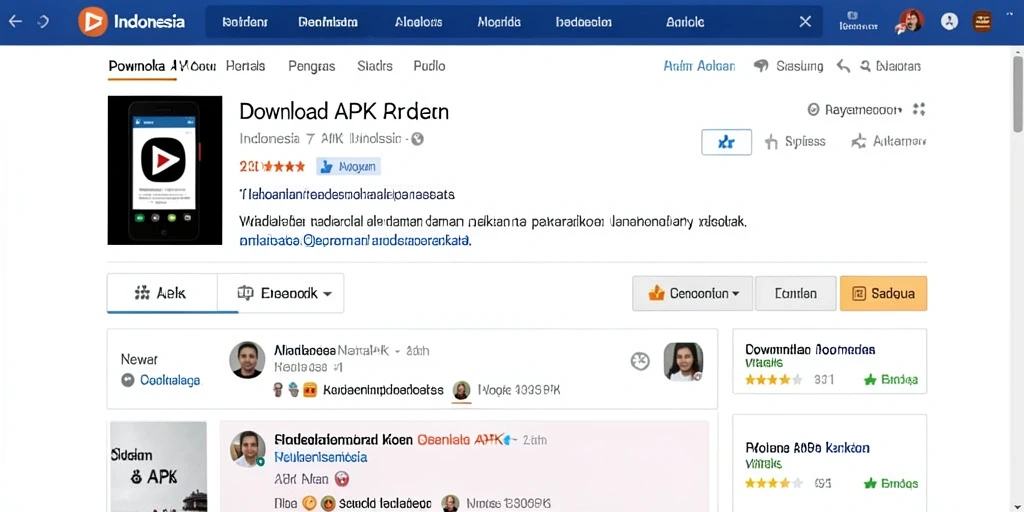Click the Nlaotan search icon
This screenshot has height=512, width=1024.
[x=866, y=66]
